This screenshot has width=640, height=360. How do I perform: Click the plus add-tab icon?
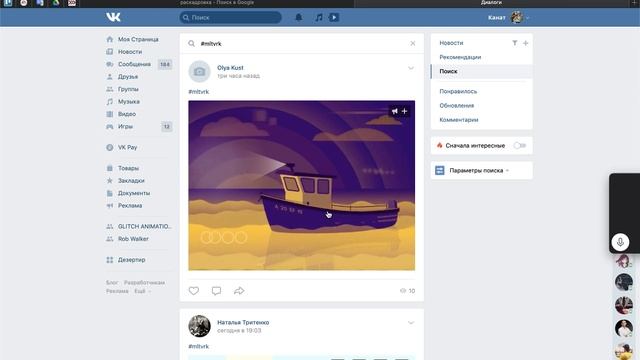coord(526,43)
